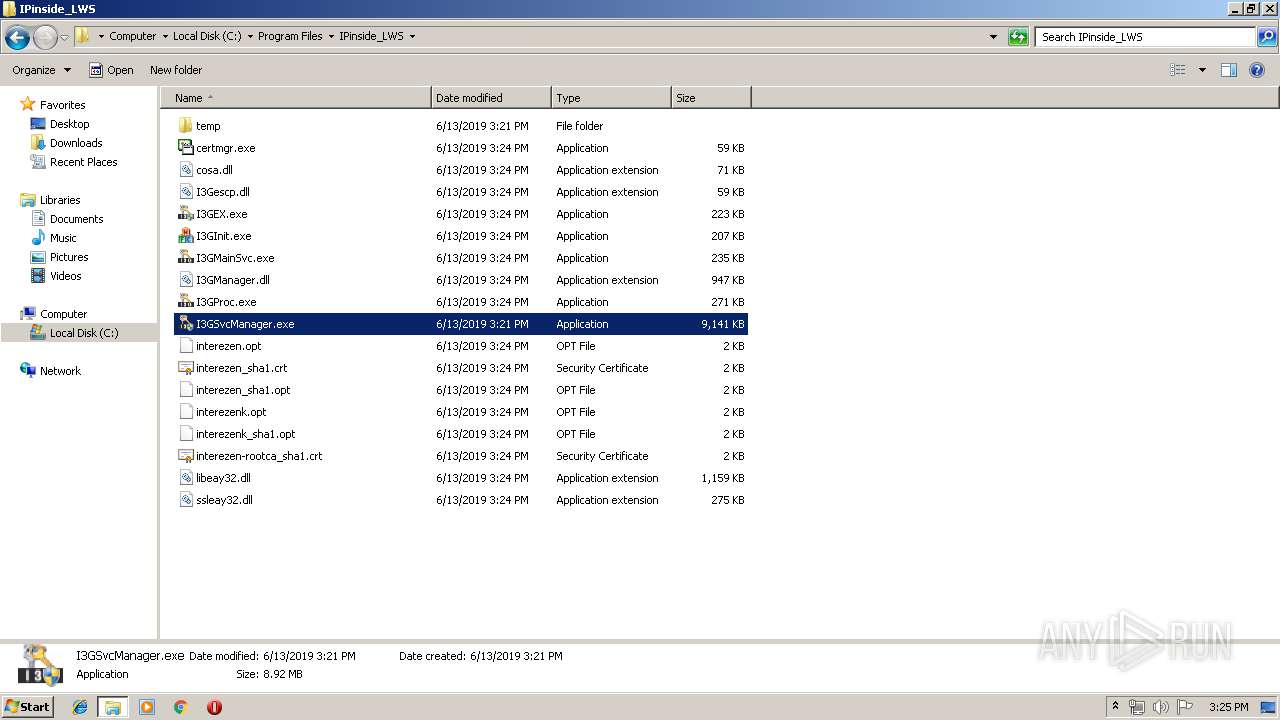1280x720 pixels.
Task: Select the I3GMainSvc.exe application icon
Action: 185,258
